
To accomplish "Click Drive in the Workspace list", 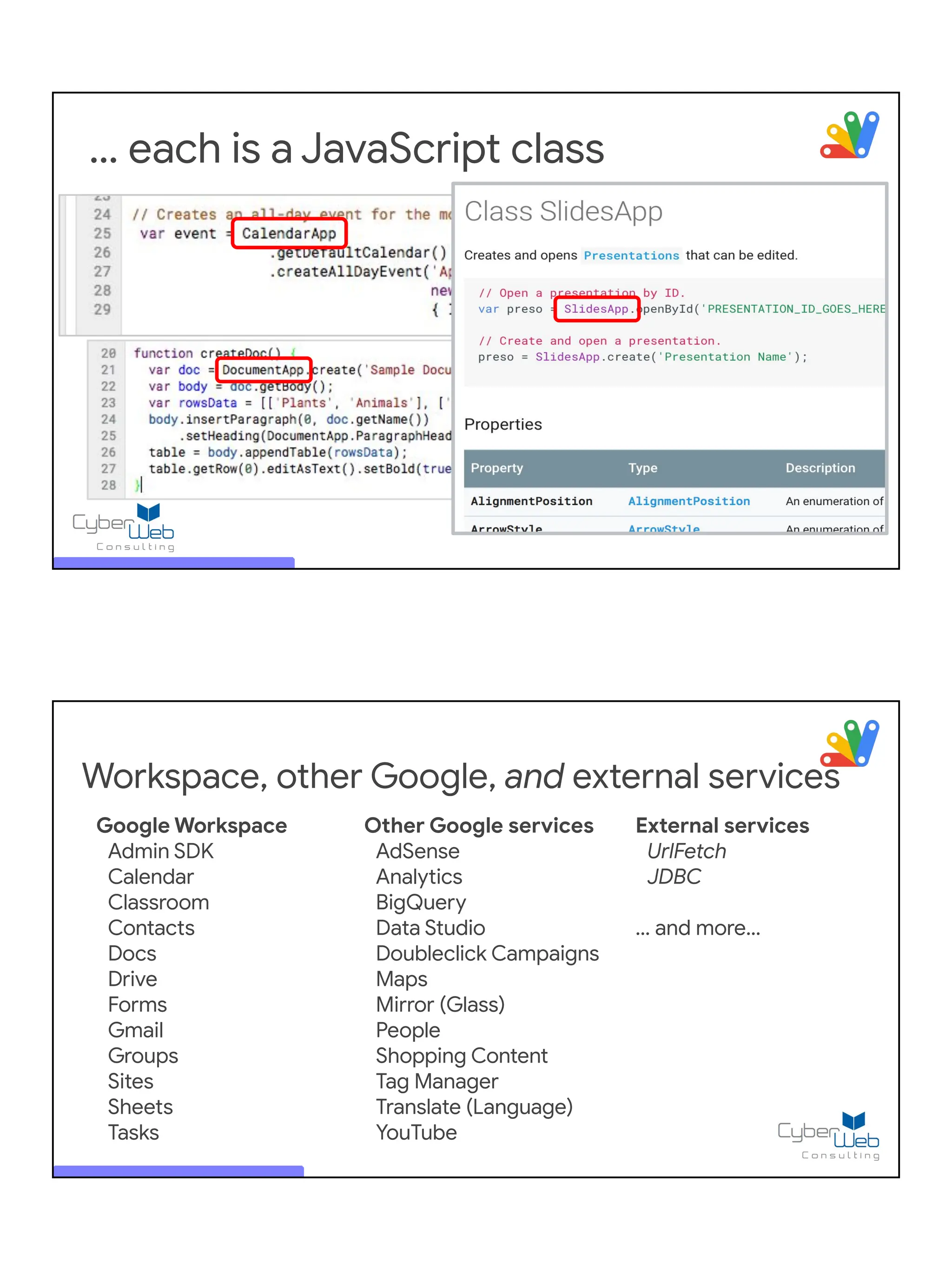I will (132, 979).
